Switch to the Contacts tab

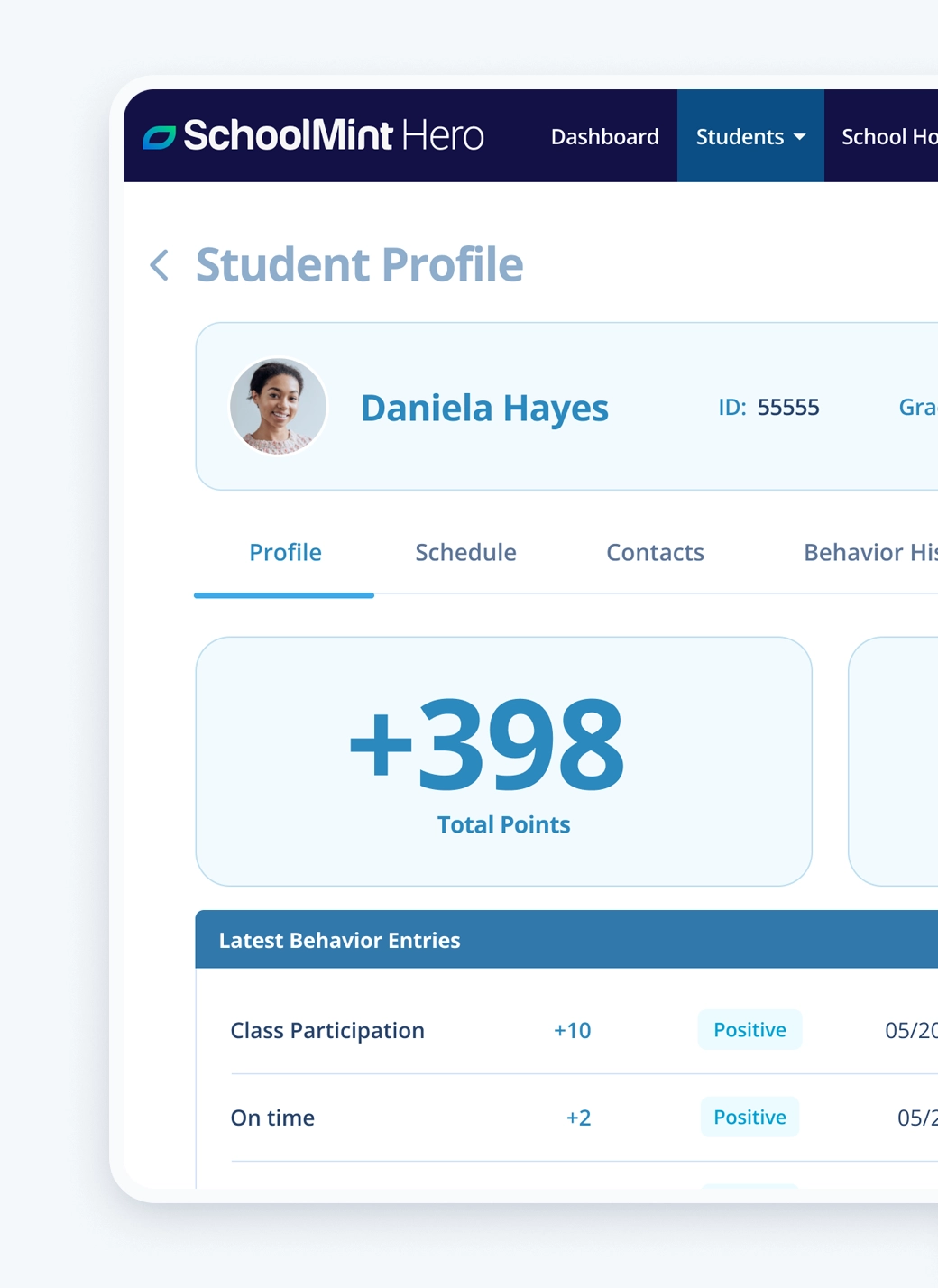pos(655,552)
